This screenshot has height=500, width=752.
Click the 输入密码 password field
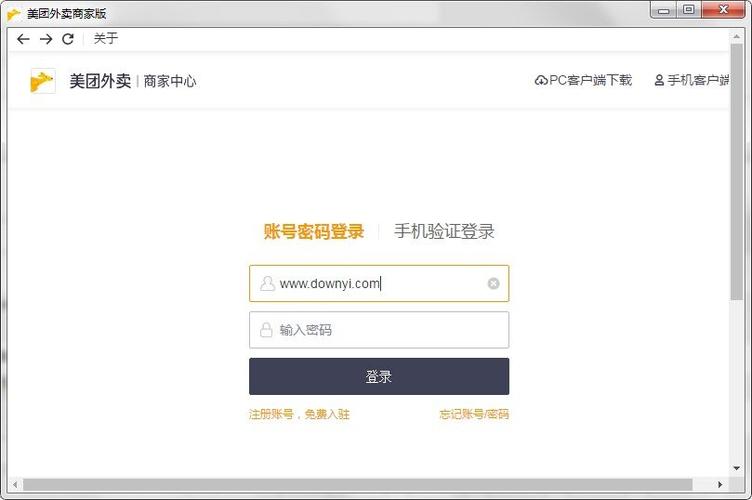tap(379, 330)
